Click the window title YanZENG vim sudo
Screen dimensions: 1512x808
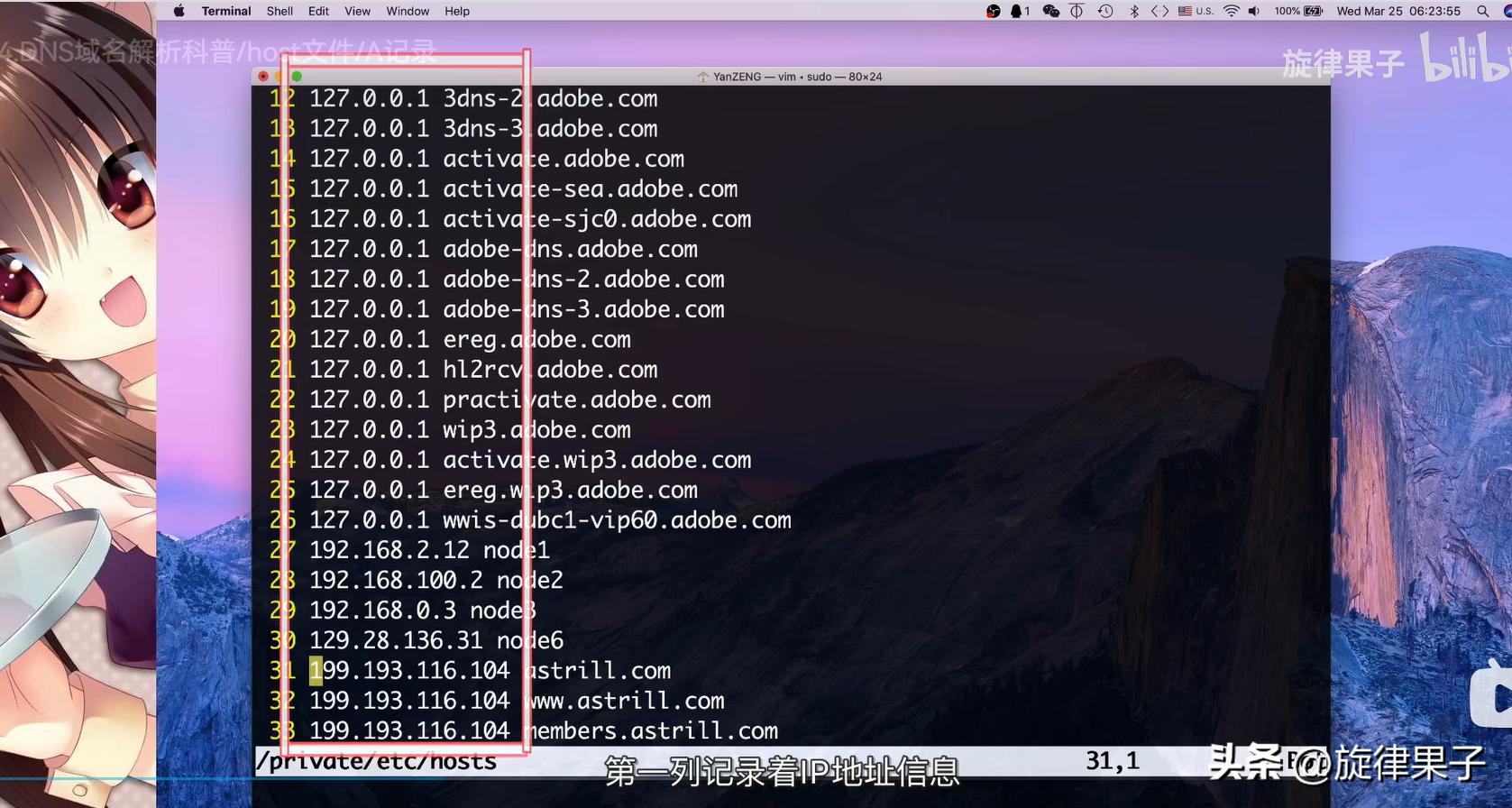(x=790, y=77)
